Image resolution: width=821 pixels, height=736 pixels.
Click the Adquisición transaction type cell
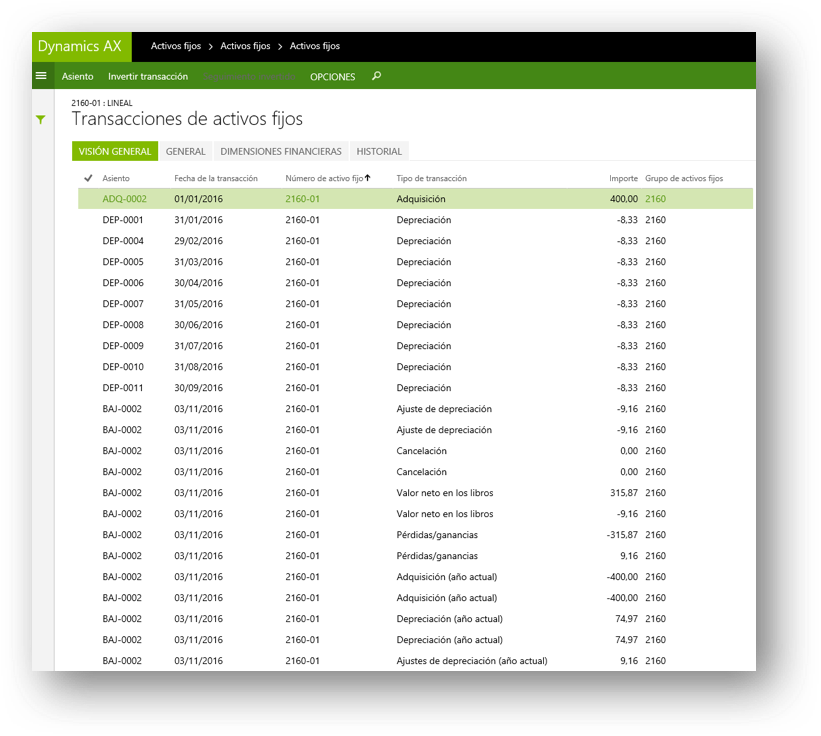(421, 199)
